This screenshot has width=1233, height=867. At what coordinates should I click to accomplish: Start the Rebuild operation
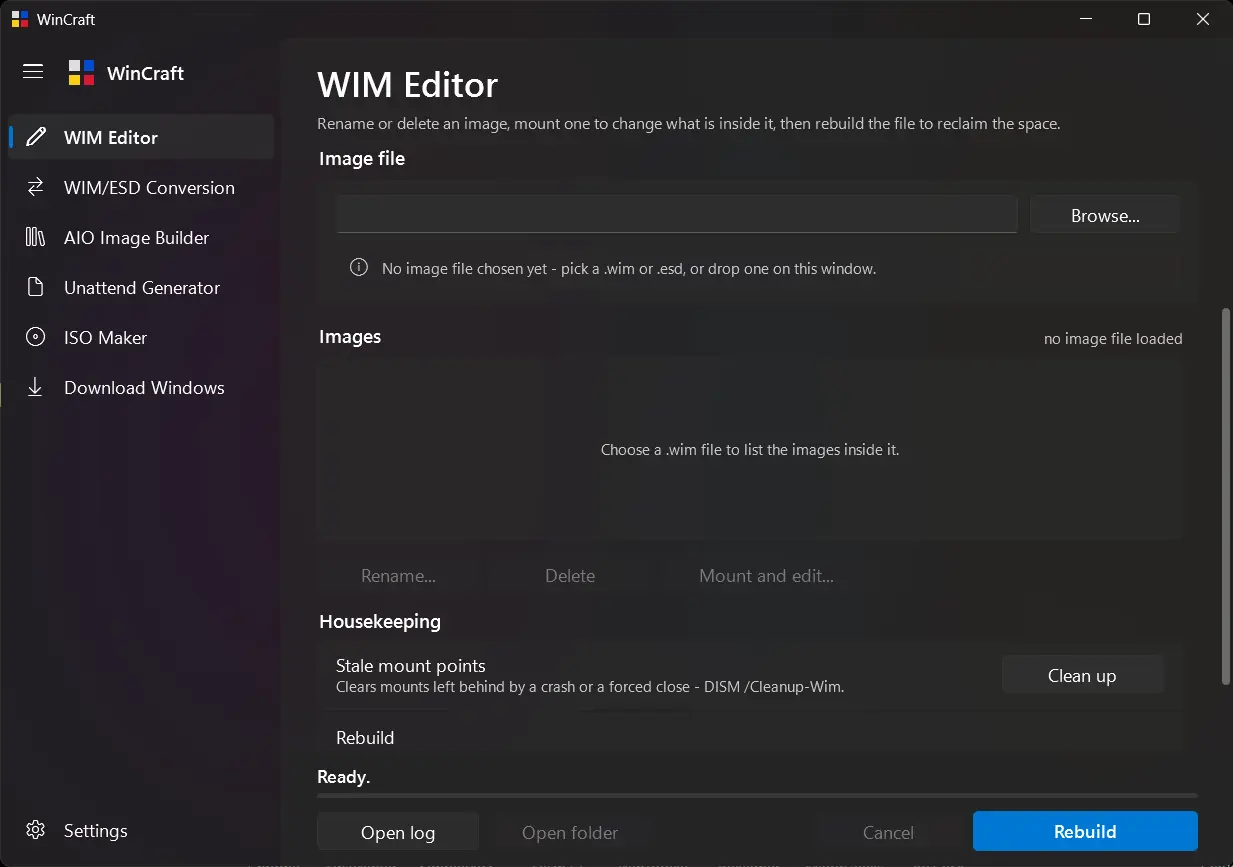1085,831
